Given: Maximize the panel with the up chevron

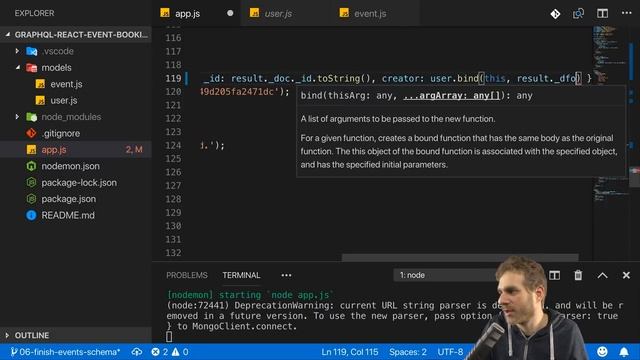Looking at the screenshot, I should tap(602, 276).
